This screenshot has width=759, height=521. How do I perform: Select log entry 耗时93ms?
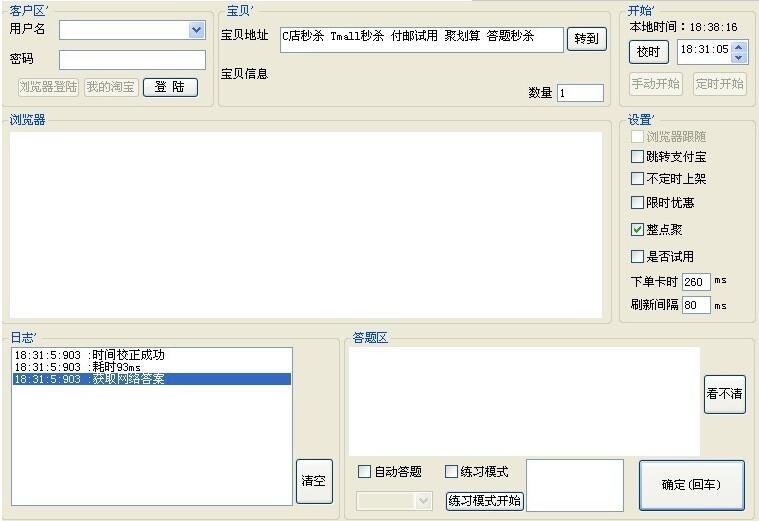(x=152, y=367)
